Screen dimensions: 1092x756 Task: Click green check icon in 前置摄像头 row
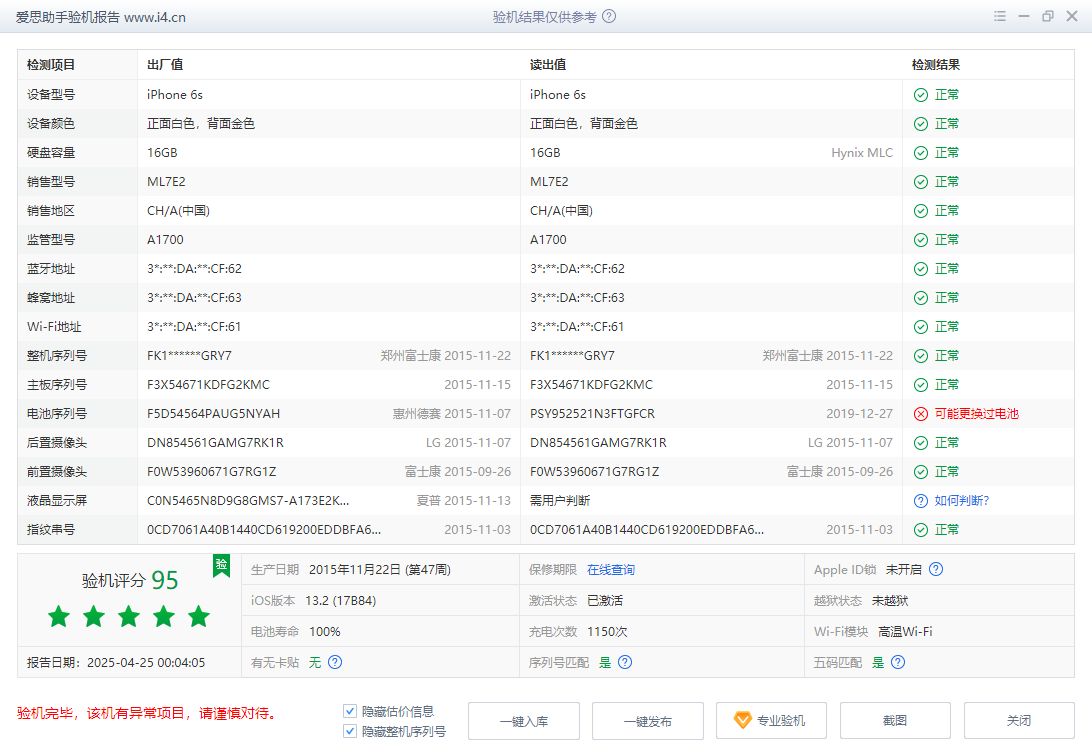(921, 472)
